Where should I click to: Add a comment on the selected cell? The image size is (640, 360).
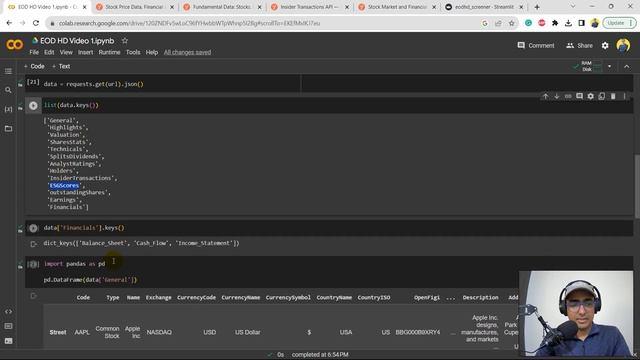(579, 96)
